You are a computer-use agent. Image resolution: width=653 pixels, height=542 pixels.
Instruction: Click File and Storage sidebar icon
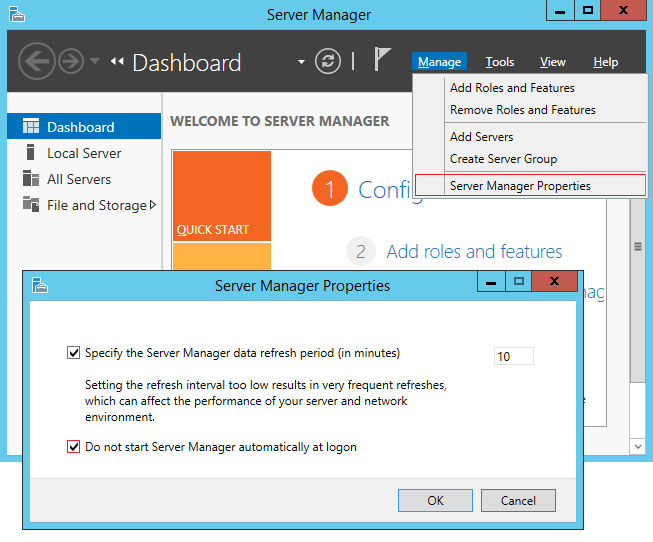click(x=30, y=205)
